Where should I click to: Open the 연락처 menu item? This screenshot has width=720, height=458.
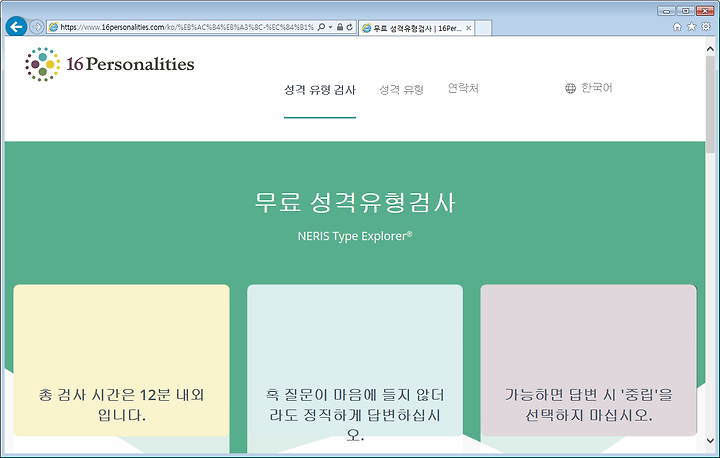pyautogui.click(x=463, y=88)
